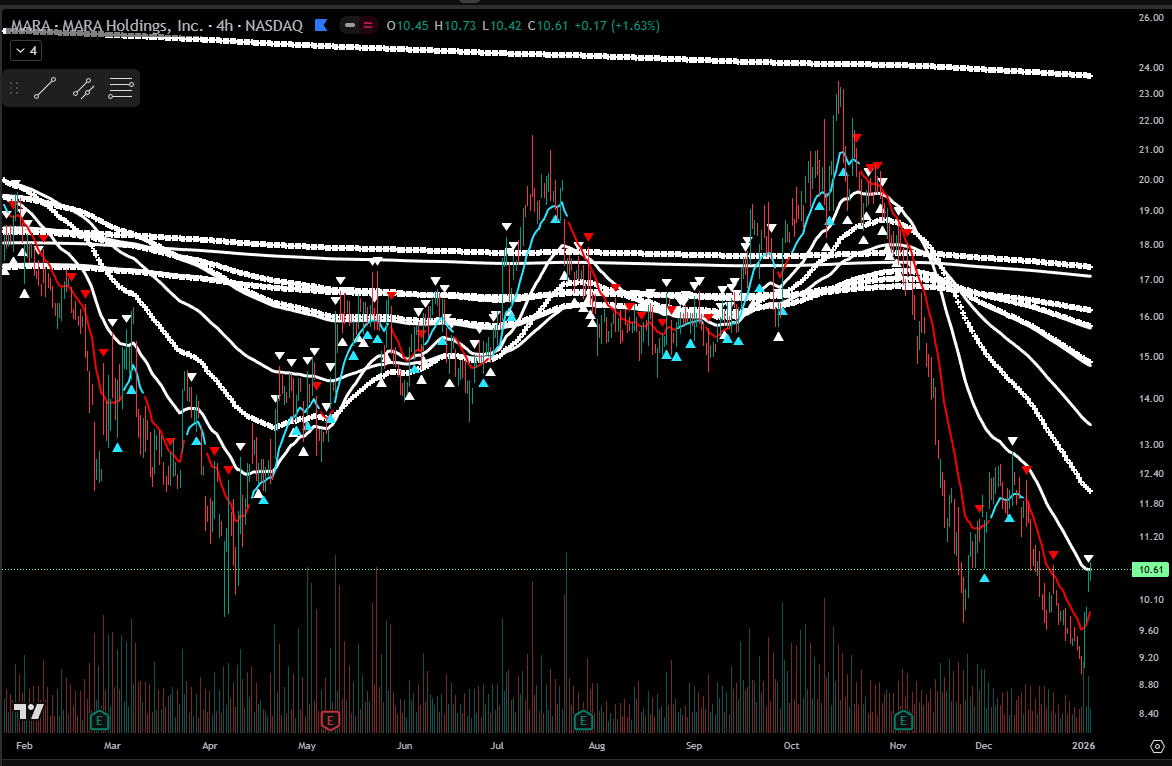
Task: Click the 21.00 price axis label
Action: point(1151,149)
